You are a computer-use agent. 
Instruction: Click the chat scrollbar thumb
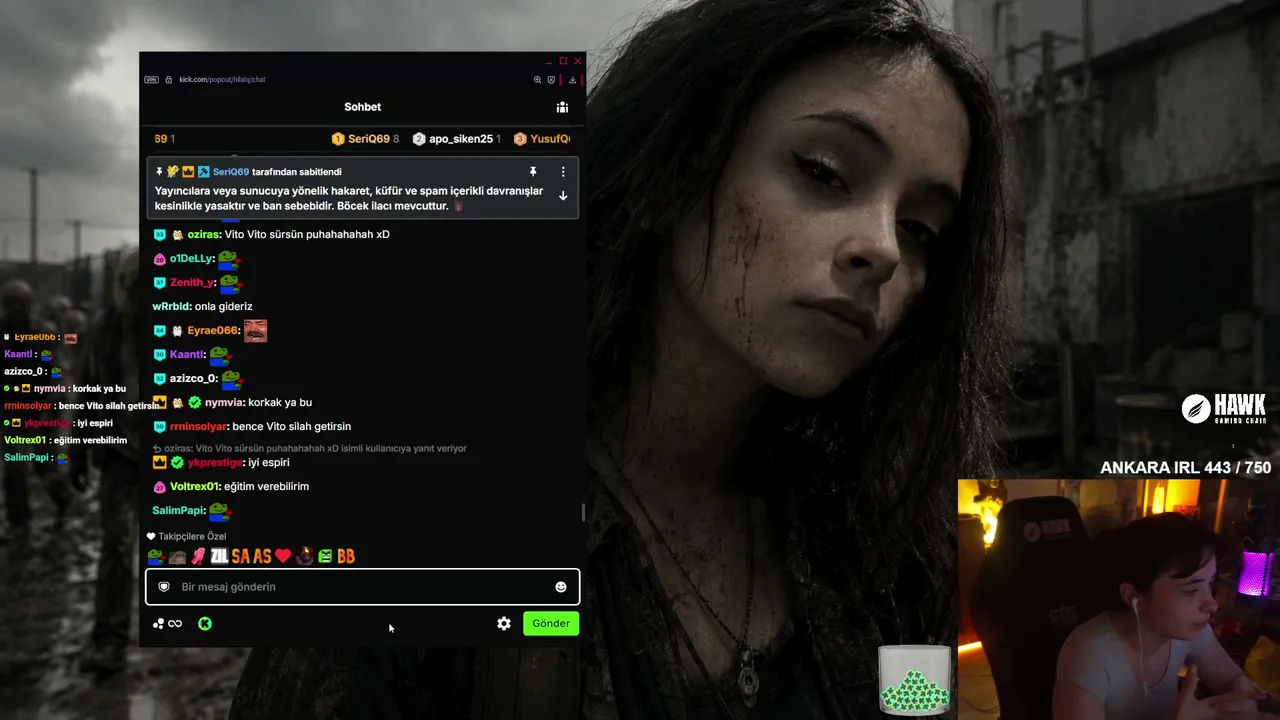(582, 513)
